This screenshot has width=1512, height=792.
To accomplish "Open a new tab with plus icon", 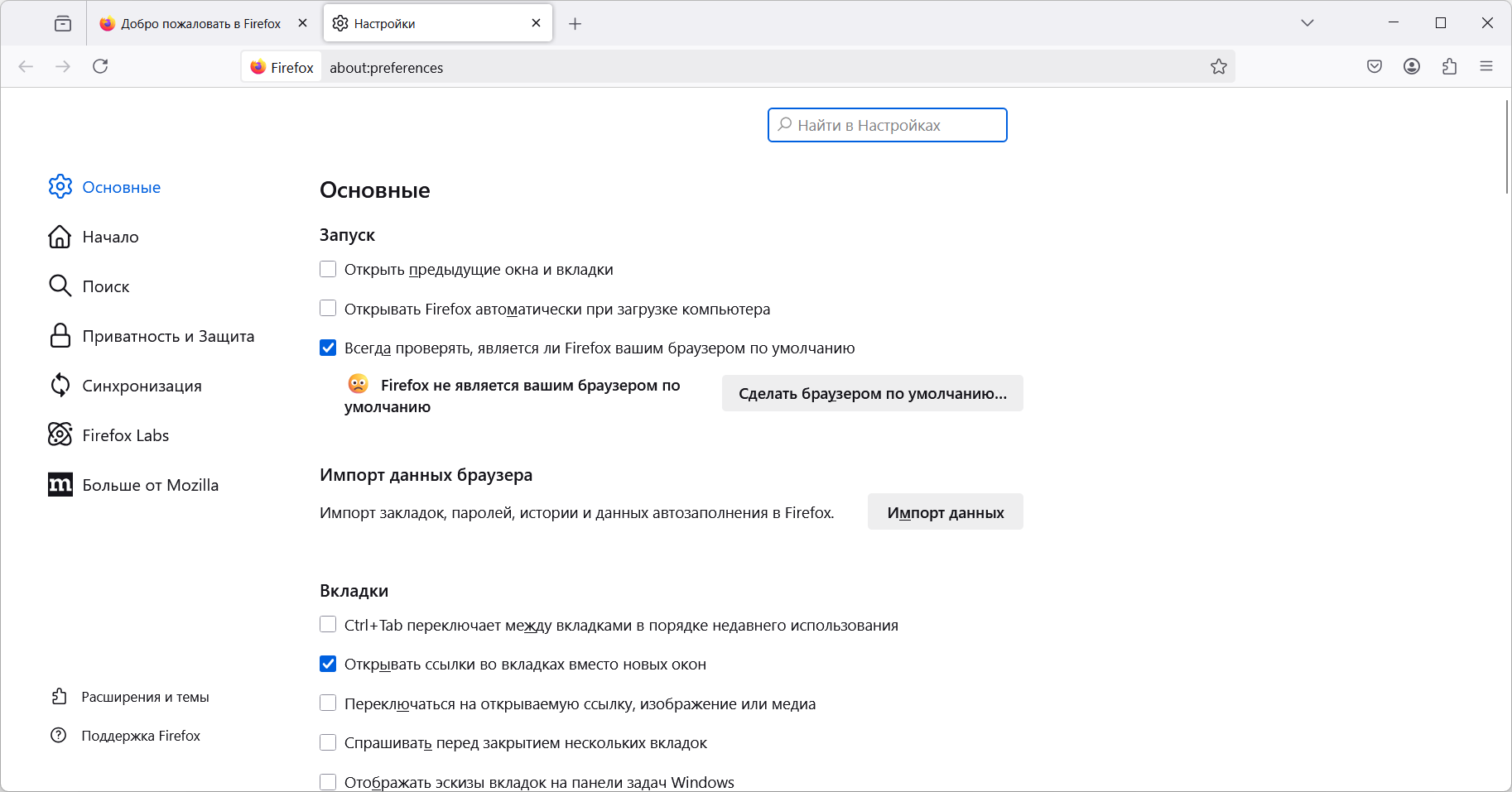I will [x=575, y=24].
